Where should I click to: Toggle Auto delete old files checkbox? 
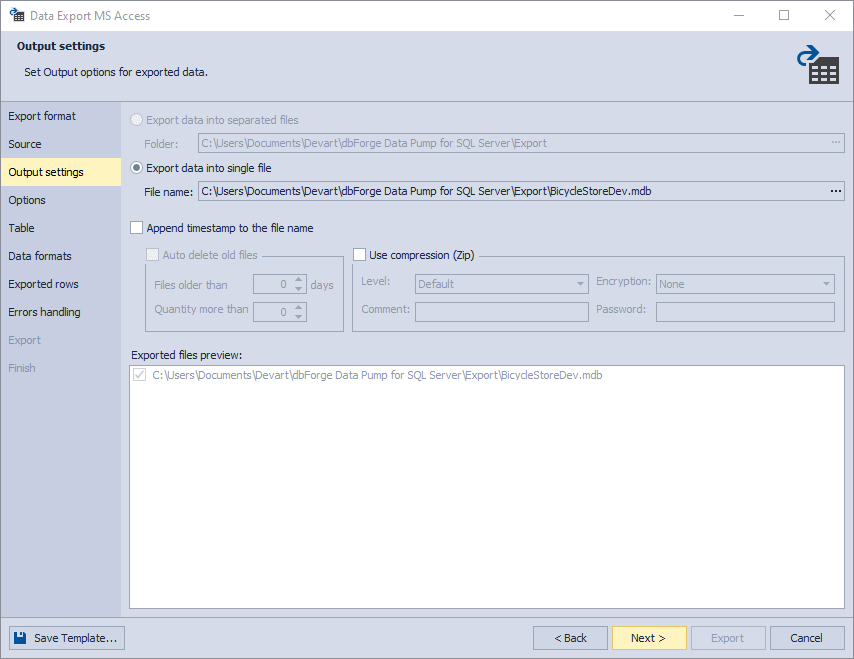[x=152, y=255]
